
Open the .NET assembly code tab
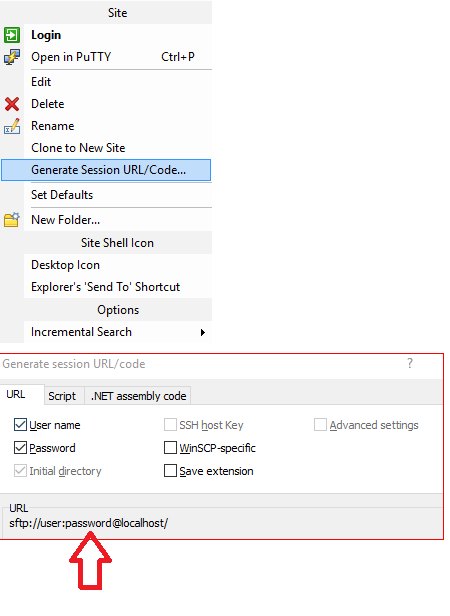(138, 396)
